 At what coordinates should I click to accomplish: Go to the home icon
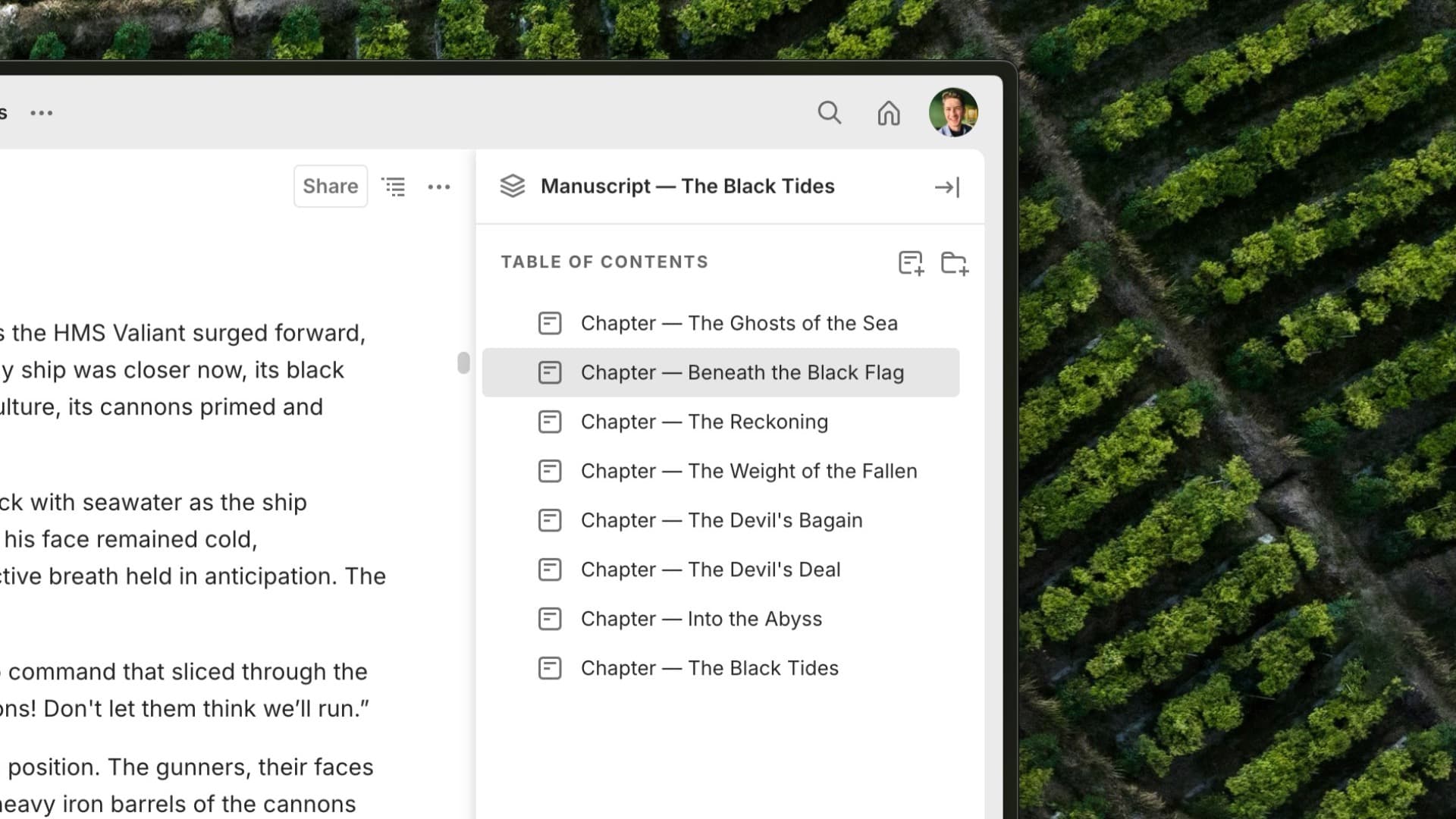[889, 113]
